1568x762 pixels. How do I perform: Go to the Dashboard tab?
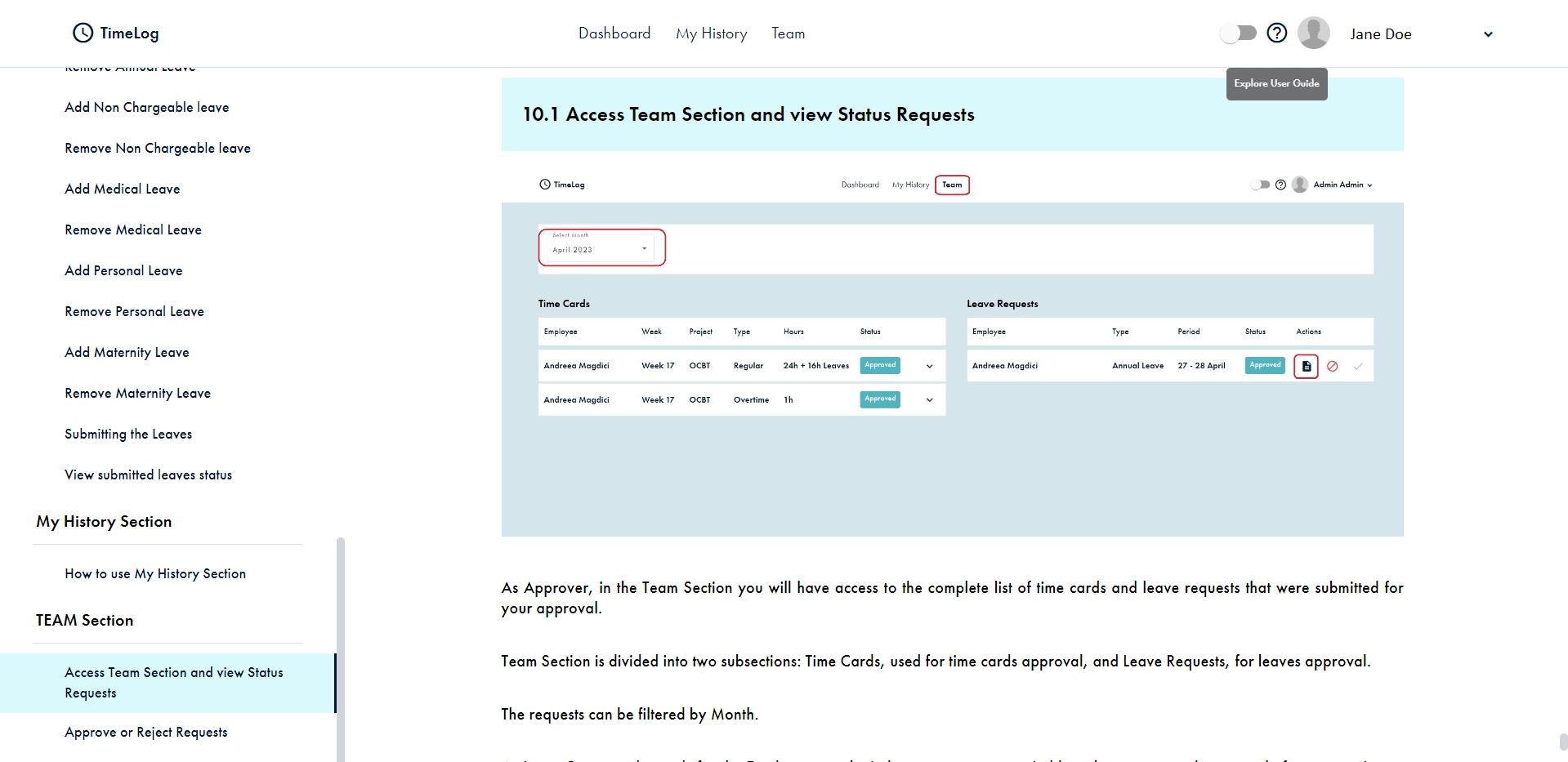tap(614, 33)
